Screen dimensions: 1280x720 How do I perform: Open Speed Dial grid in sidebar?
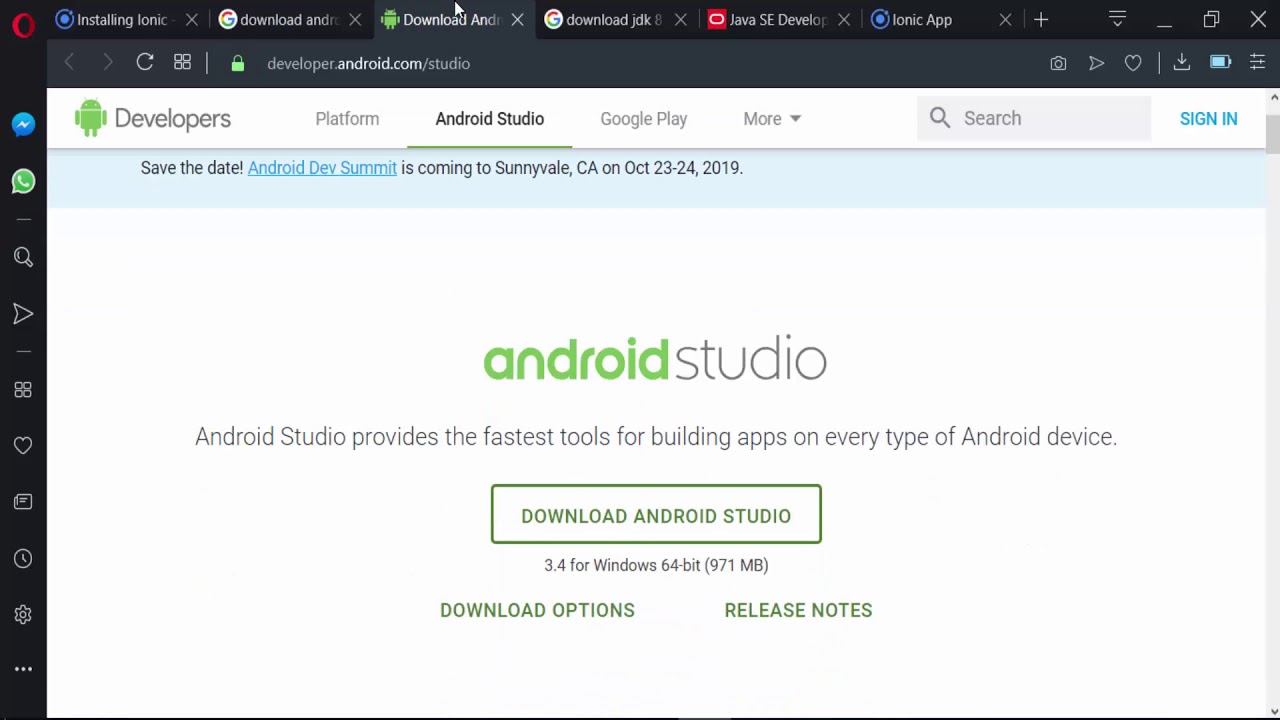click(23, 390)
